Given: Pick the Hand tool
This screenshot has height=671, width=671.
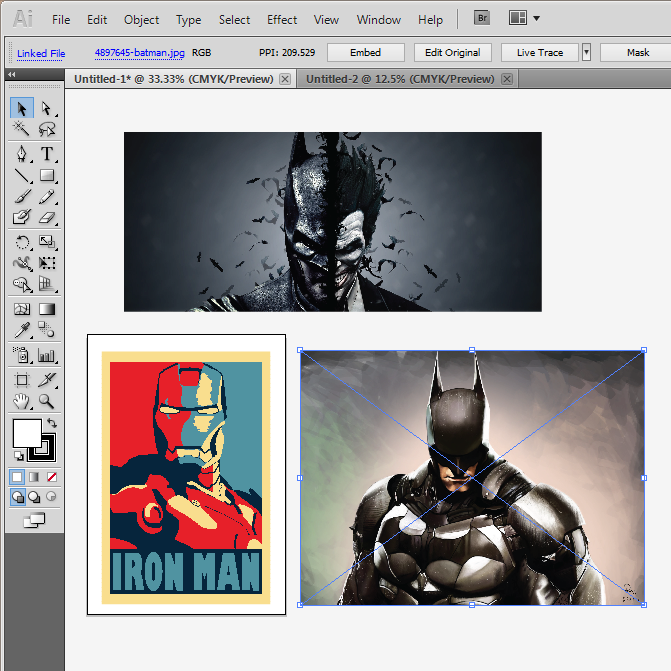Looking at the screenshot, I should (x=22, y=401).
